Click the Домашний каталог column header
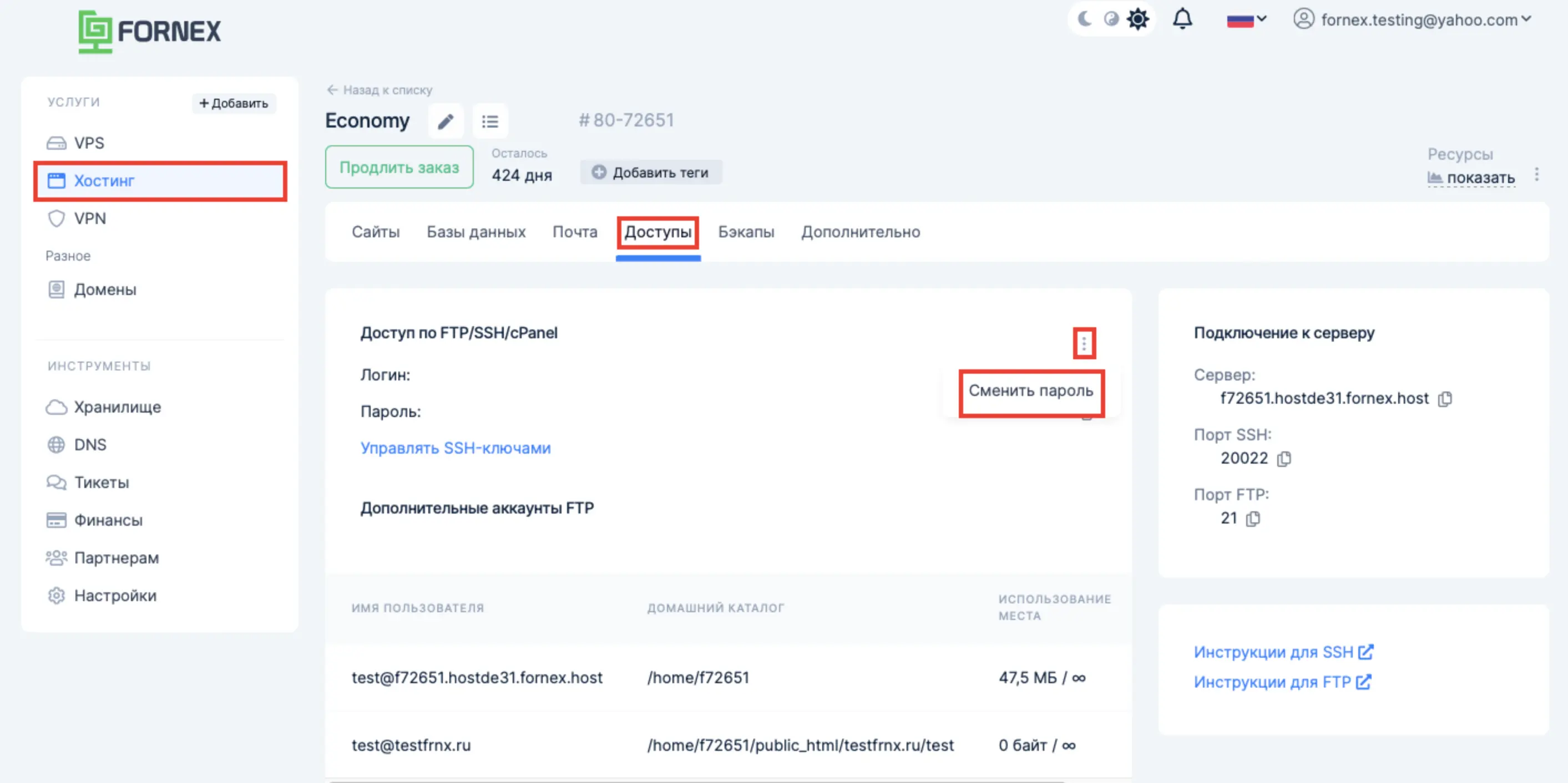 (715, 608)
